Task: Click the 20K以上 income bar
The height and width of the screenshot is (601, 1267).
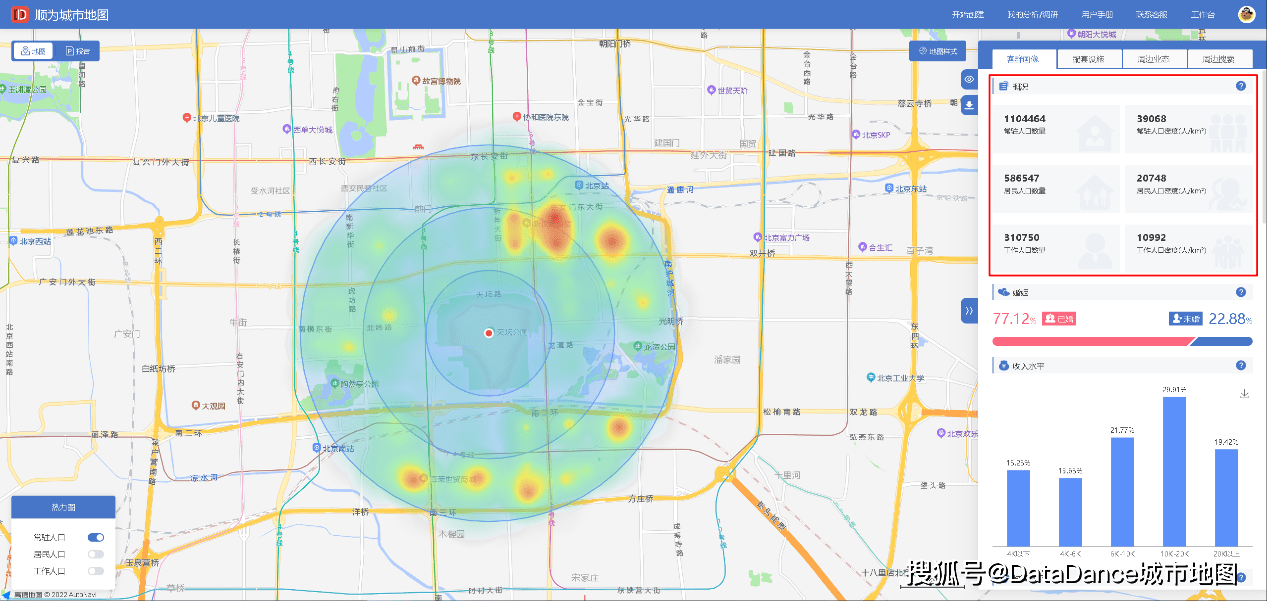Action: (x=1227, y=497)
